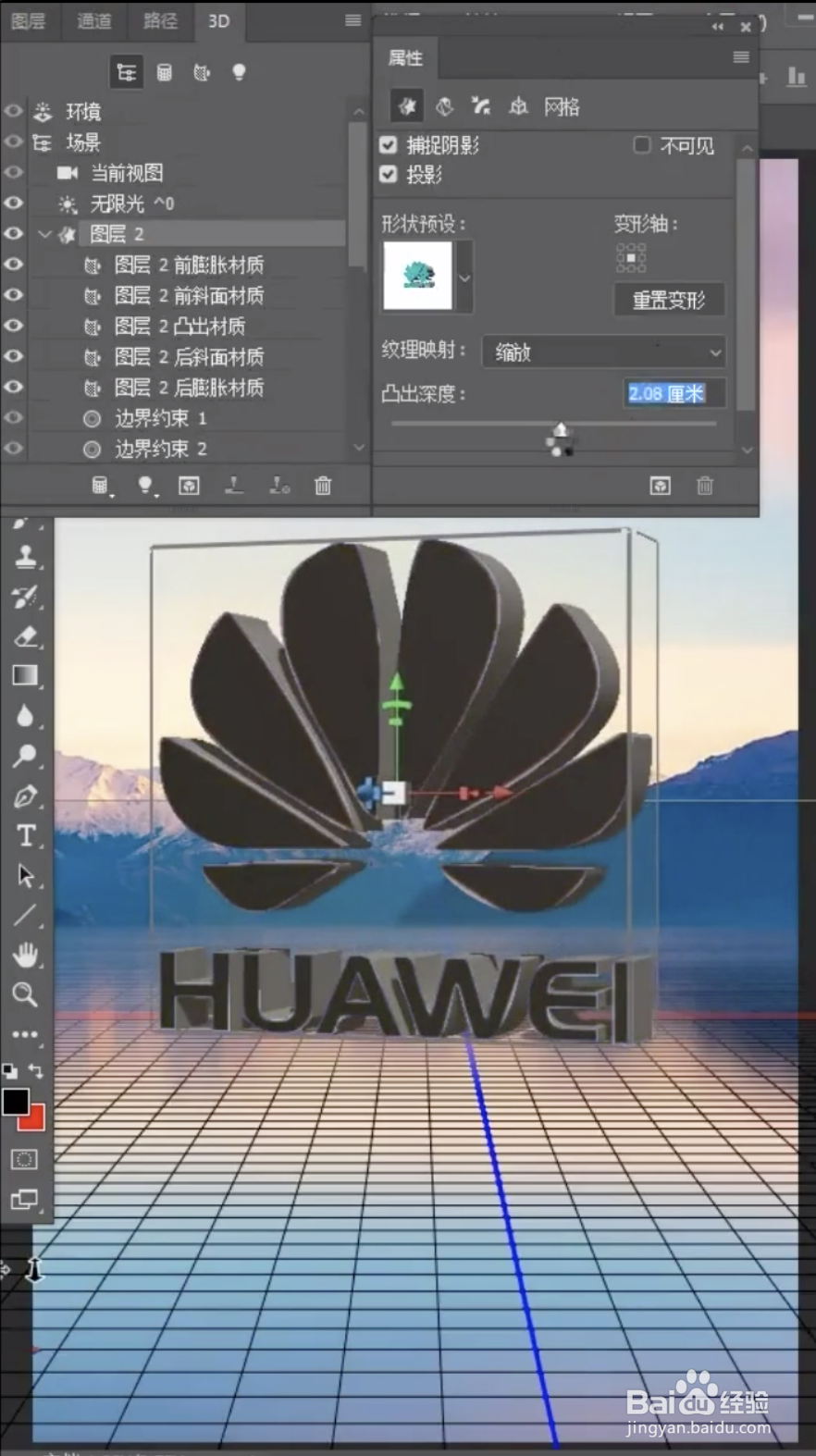Image resolution: width=816 pixels, height=1456 pixels.
Task: Open the 属性 panel flyout menu
Action: point(741,57)
